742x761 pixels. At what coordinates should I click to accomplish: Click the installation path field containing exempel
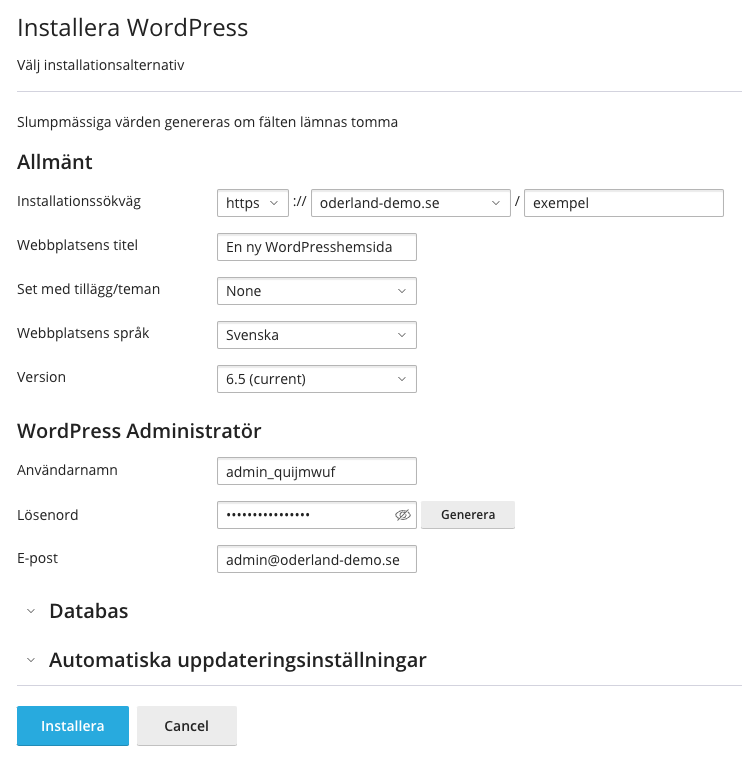623,203
